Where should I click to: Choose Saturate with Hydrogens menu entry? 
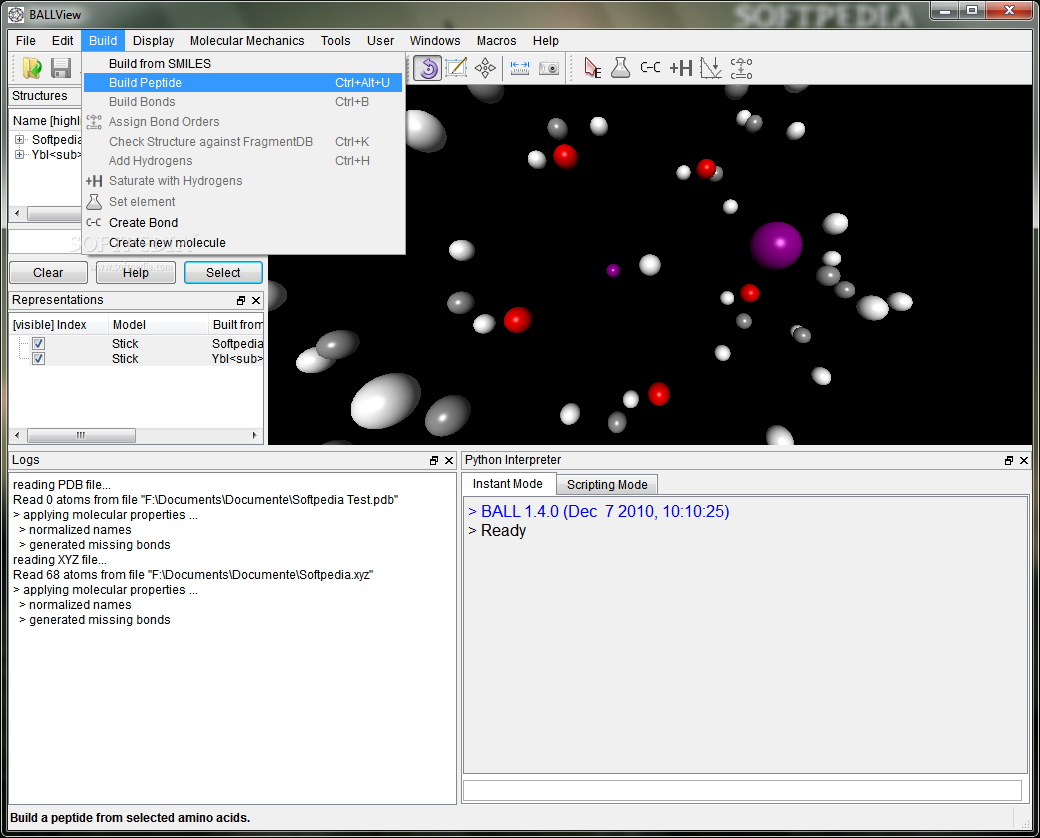click(x=243, y=180)
